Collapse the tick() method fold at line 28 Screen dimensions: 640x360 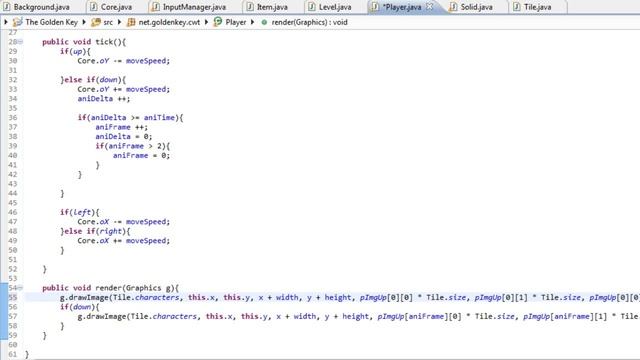20,42
